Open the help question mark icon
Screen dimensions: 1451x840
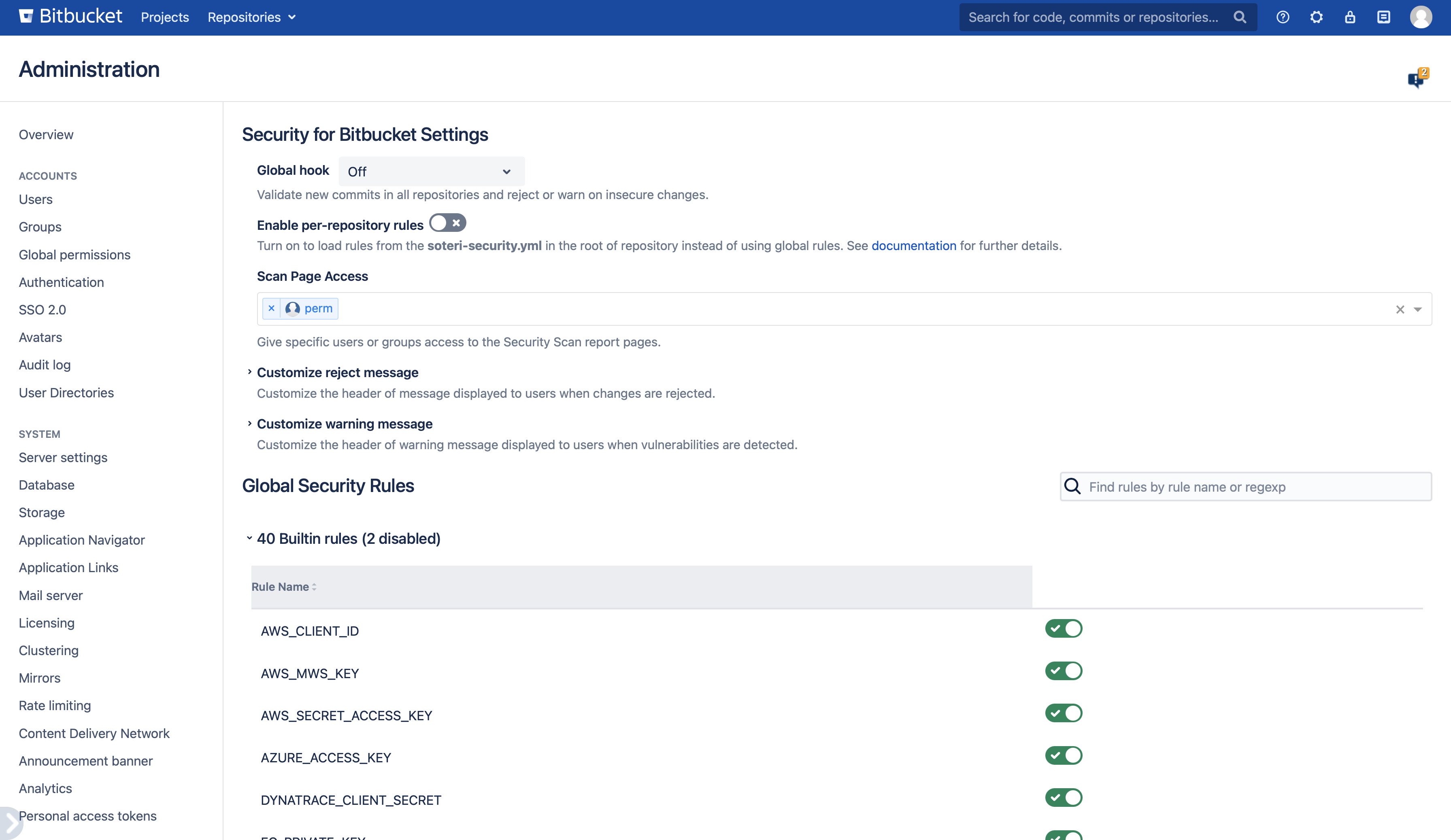click(1282, 17)
